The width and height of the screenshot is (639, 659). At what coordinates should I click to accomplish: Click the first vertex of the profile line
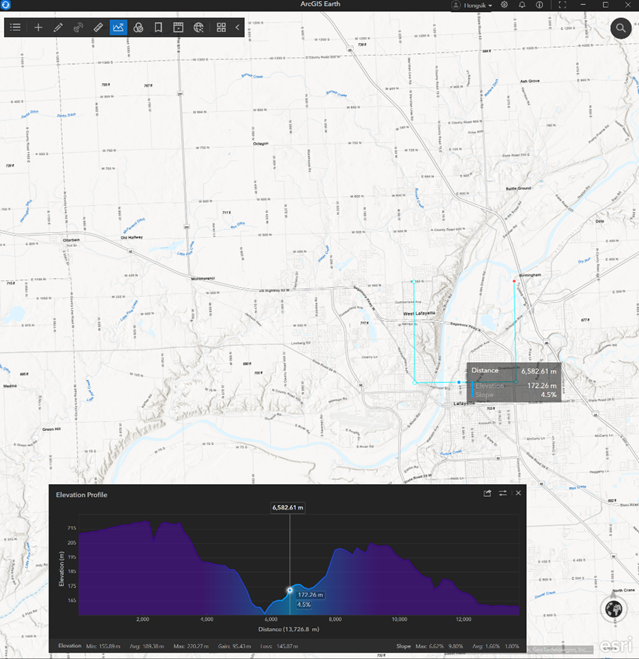pyautogui.click(x=414, y=282)
